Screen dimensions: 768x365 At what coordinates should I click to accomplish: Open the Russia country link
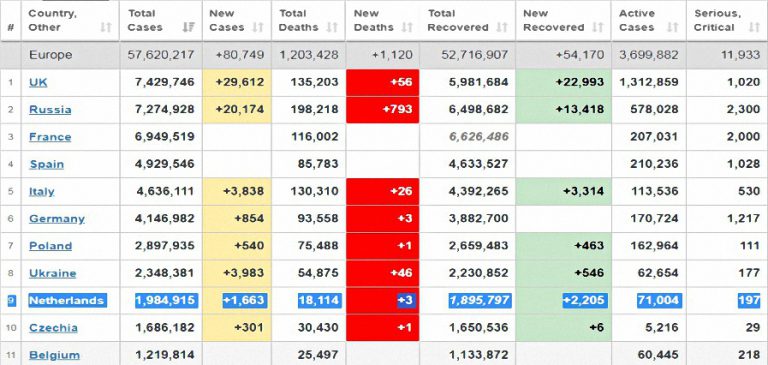tap(50, 110)
